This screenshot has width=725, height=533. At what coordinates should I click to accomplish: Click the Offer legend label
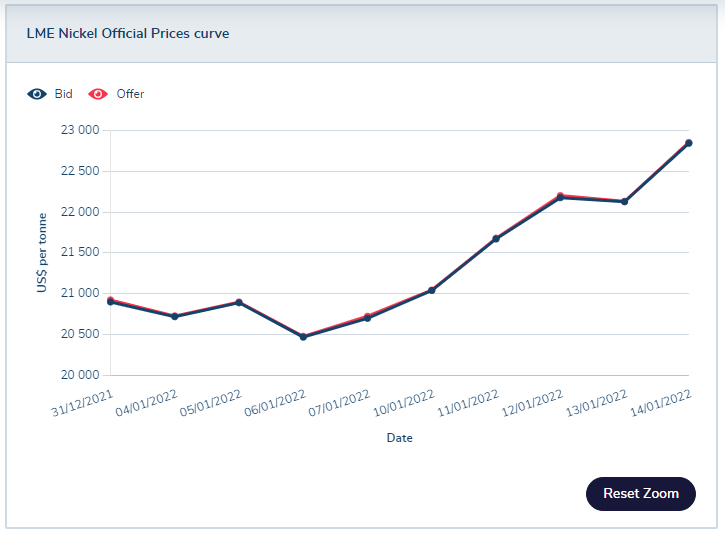point(130,94)
